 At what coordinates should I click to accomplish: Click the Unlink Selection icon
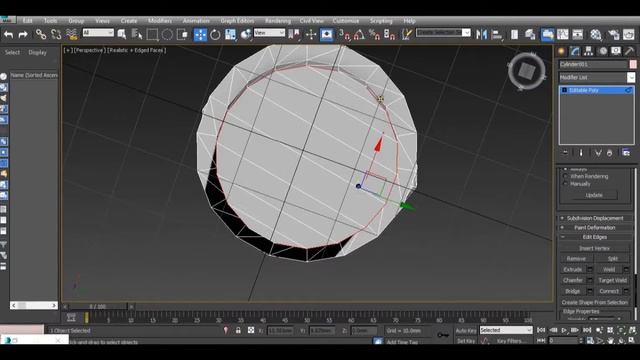click(56, 35)
